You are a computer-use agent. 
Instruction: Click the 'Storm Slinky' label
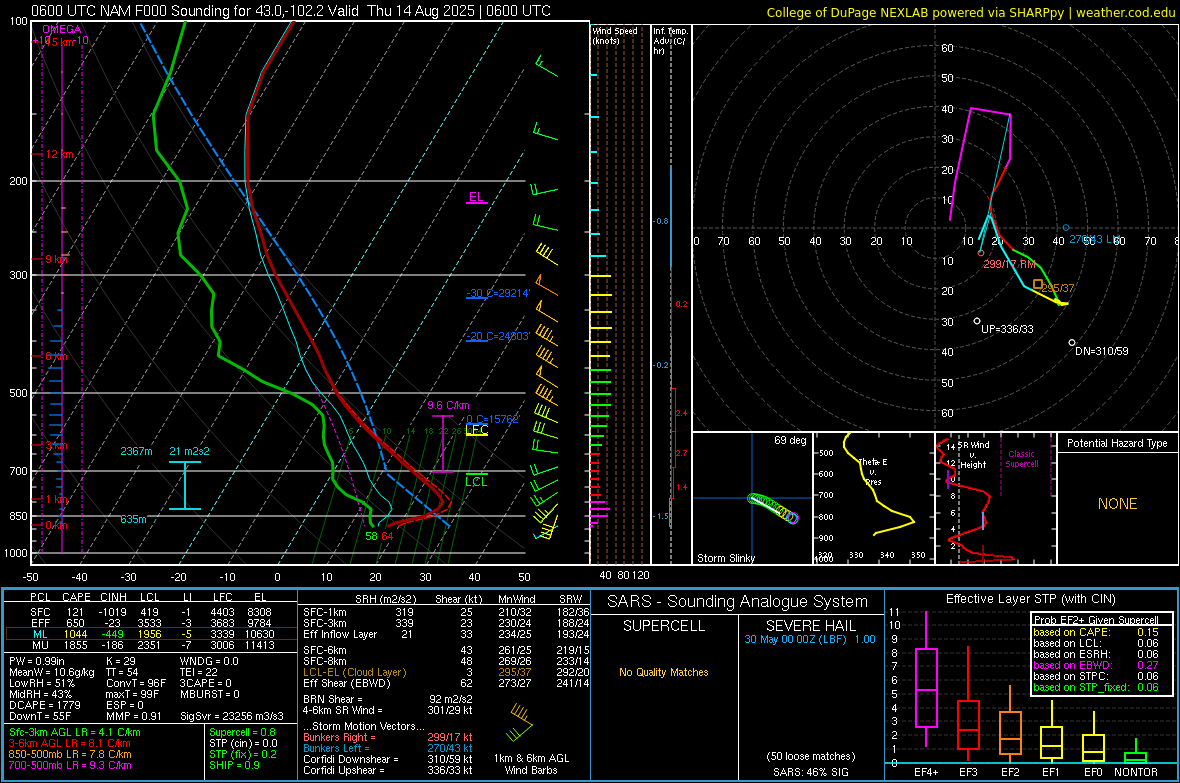click(x=725, y=558)
